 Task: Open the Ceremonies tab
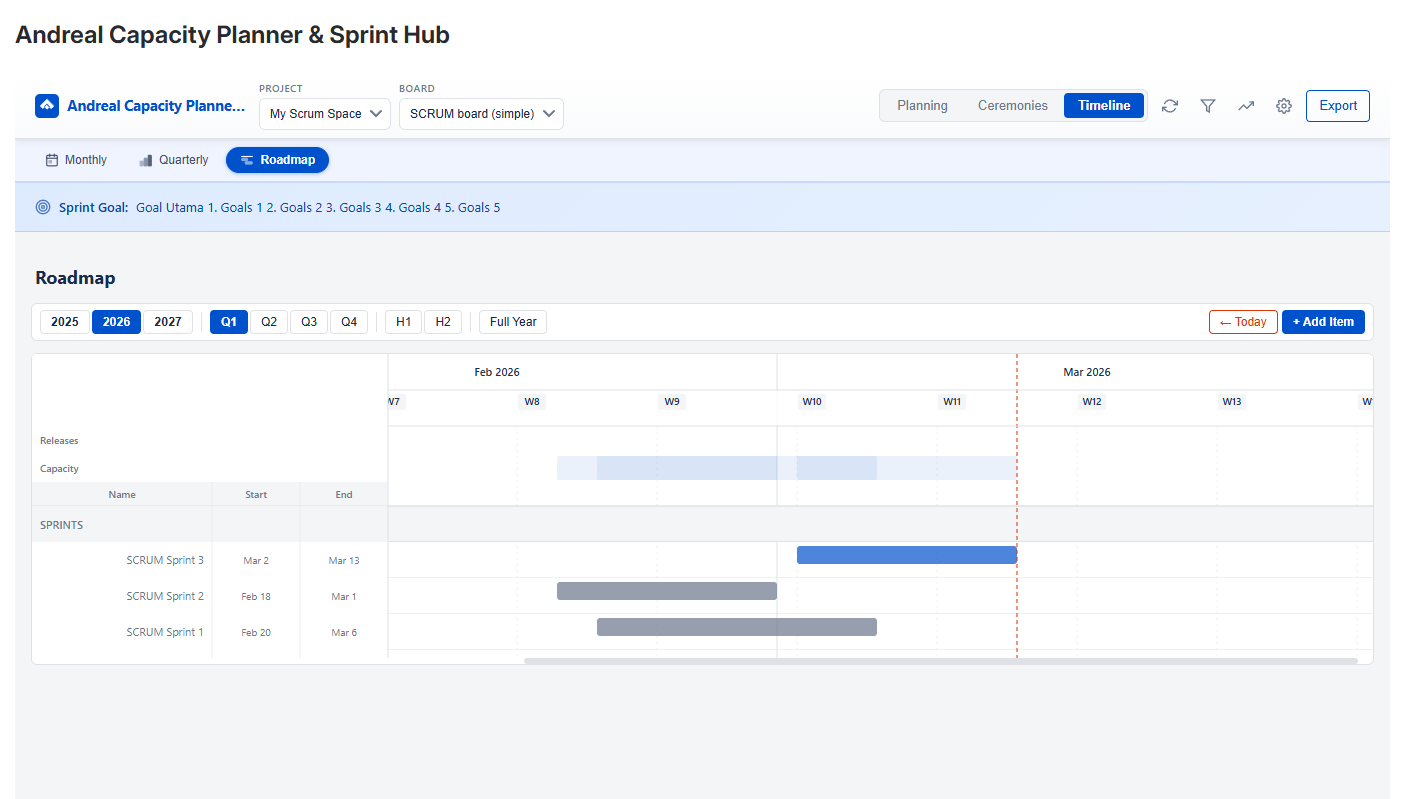click(1013, 105)
